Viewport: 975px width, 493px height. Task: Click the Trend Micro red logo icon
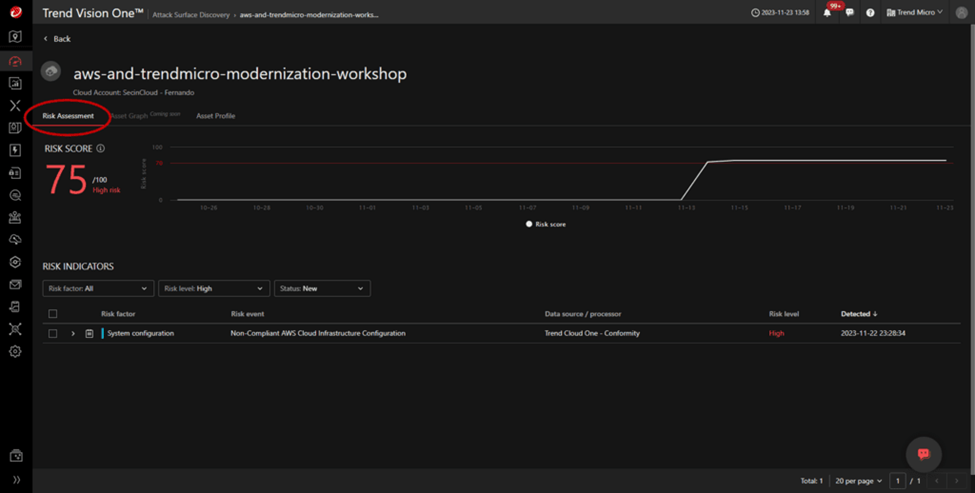click(16, 12)
